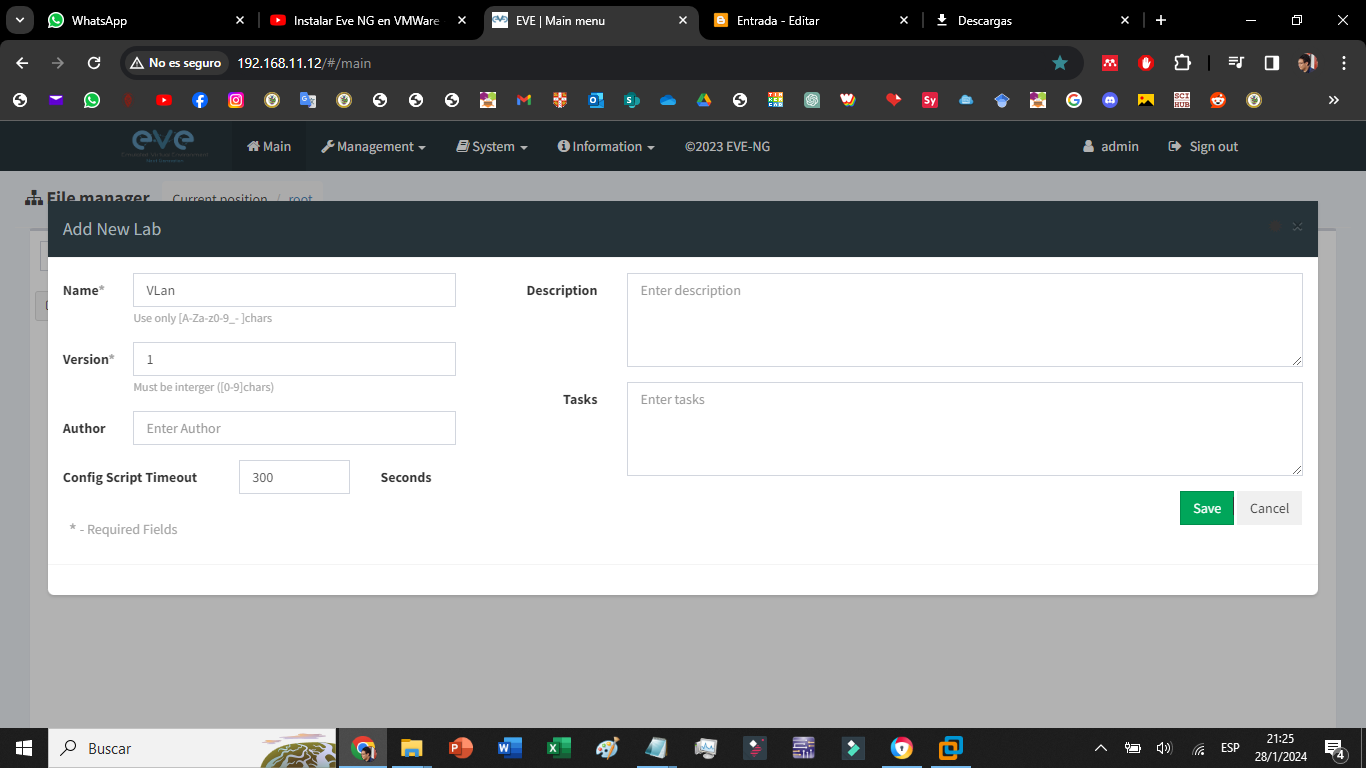Image resolution: width=1366 pixels, height=768 pixels.
Task: Open the SharePoint bookmark icon
Action: click(632, 100)
